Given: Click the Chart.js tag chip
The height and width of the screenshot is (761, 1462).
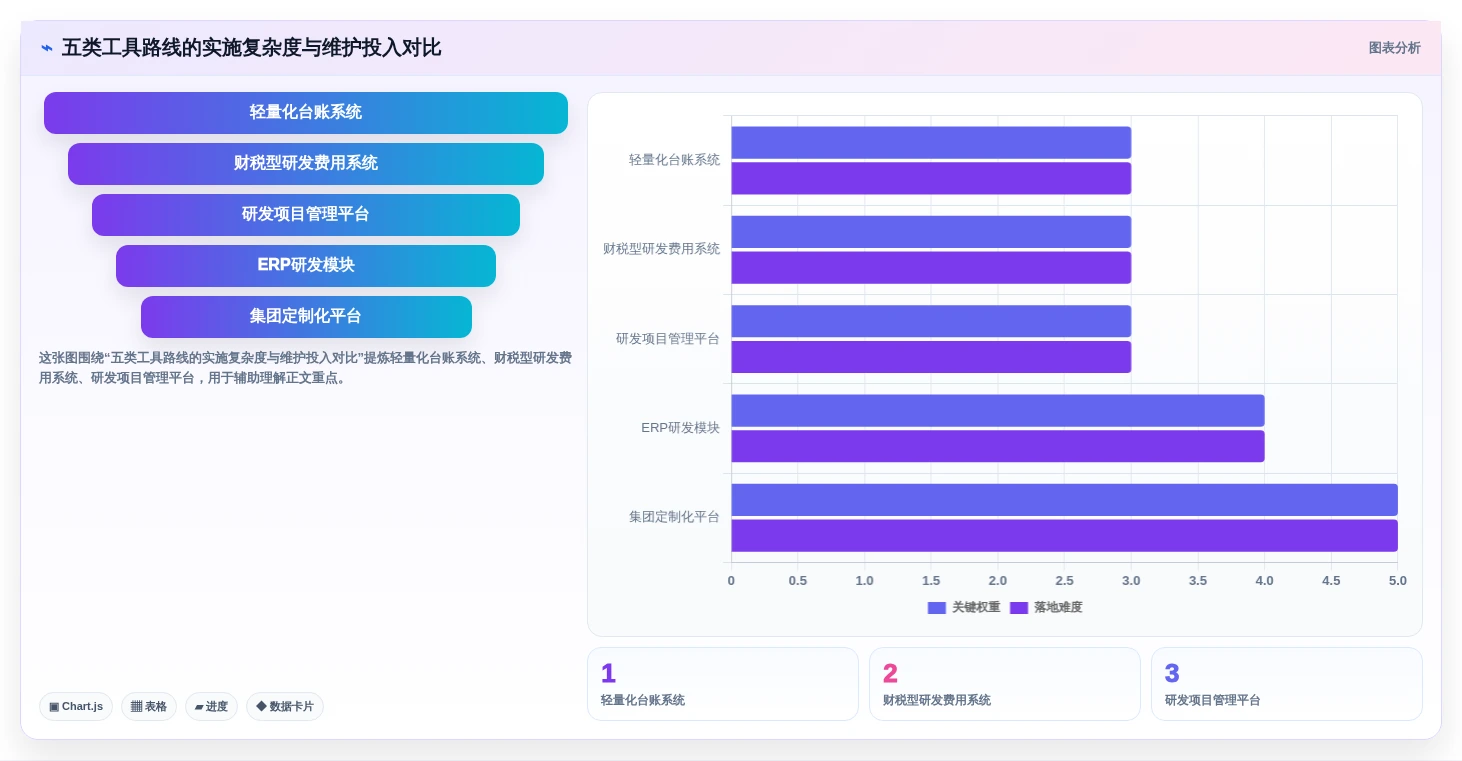Looking at the screenshot, I should point(76,706).
